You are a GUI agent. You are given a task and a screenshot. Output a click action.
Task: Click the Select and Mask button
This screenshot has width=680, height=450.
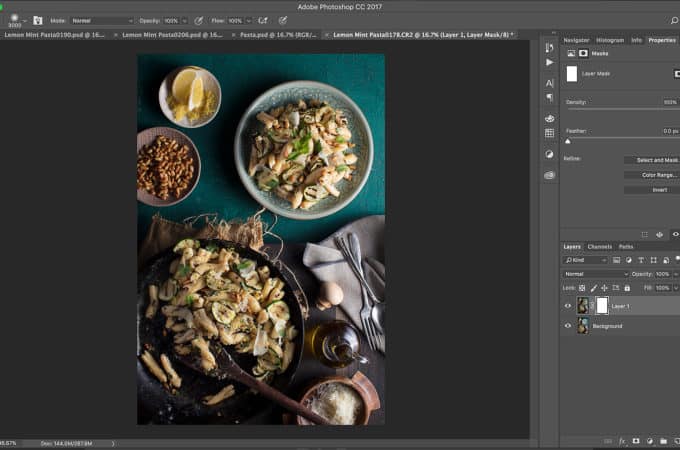coord(652,160)
